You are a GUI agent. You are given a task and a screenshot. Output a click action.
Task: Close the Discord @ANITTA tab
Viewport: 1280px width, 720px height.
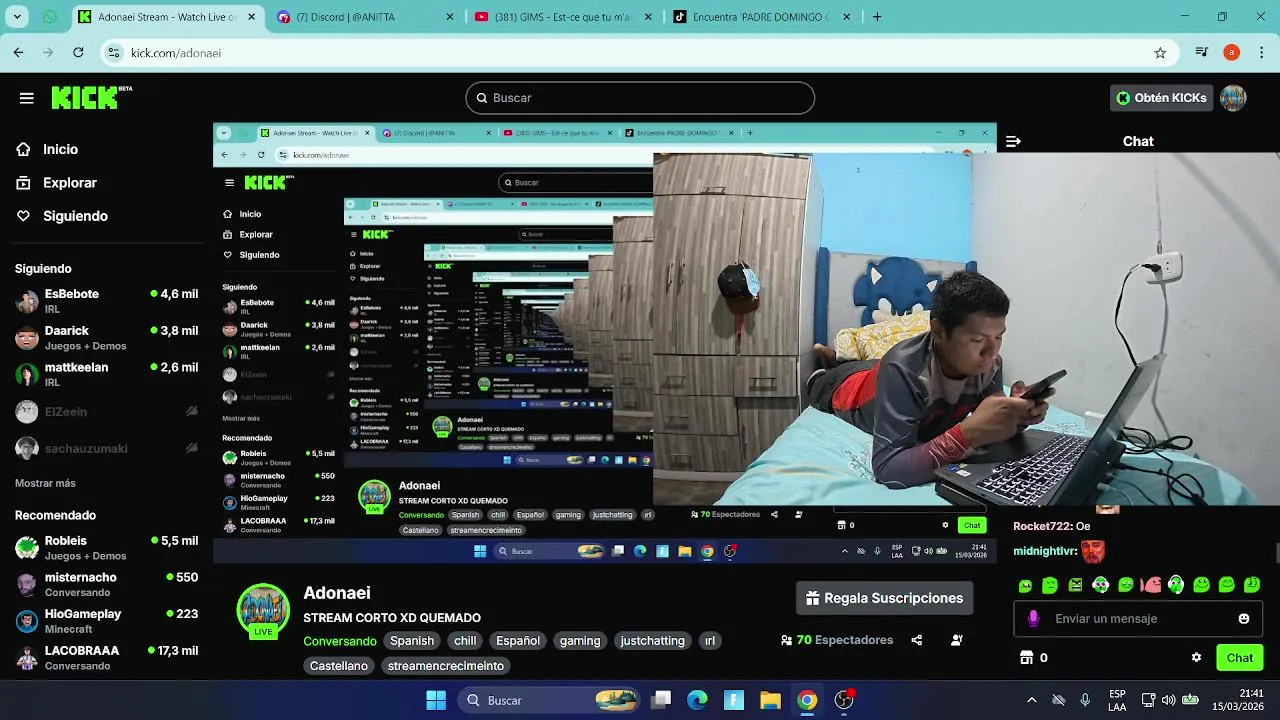tap(450, 17)
